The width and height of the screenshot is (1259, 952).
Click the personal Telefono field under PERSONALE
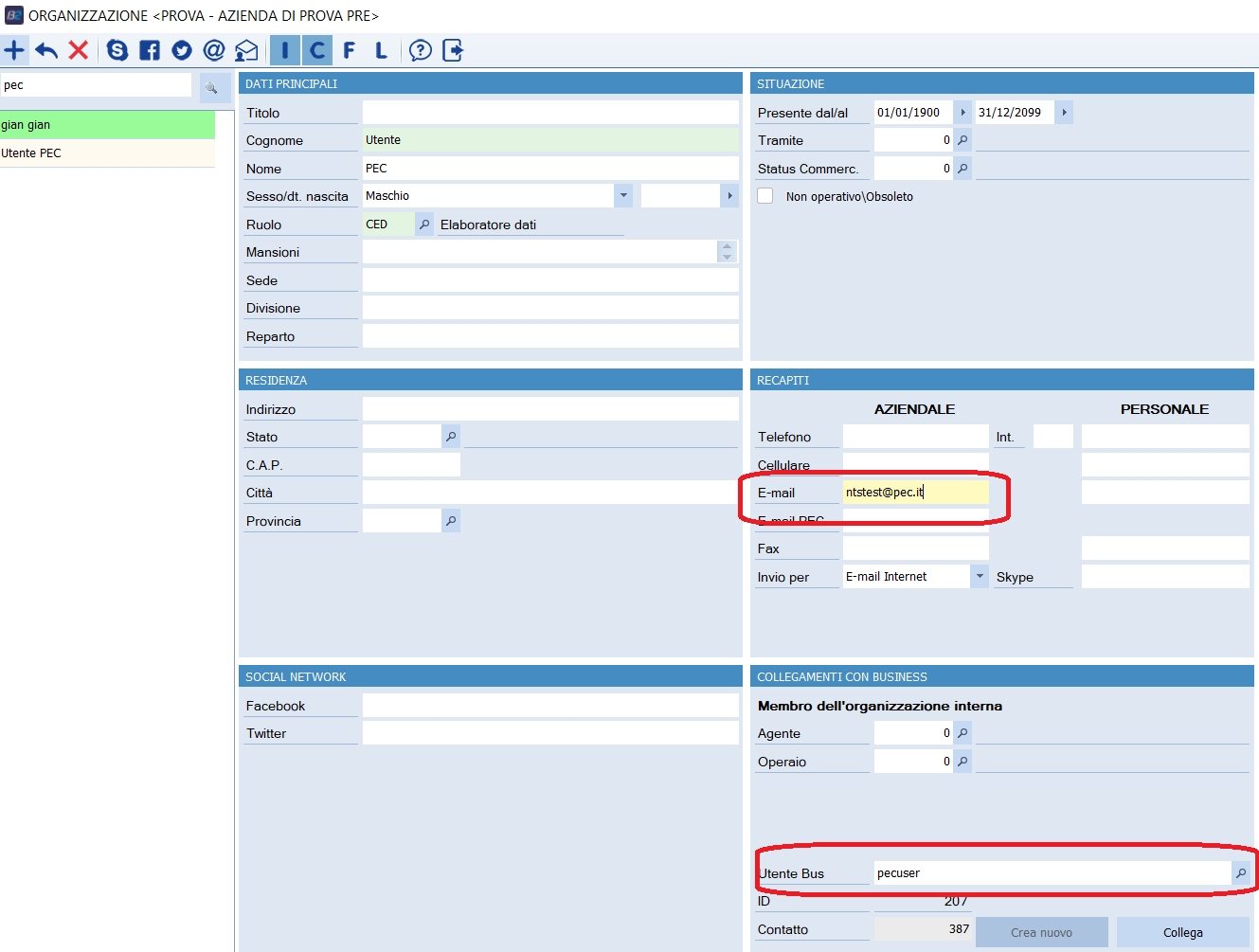pyautogui.click(x=1165, y=437)
